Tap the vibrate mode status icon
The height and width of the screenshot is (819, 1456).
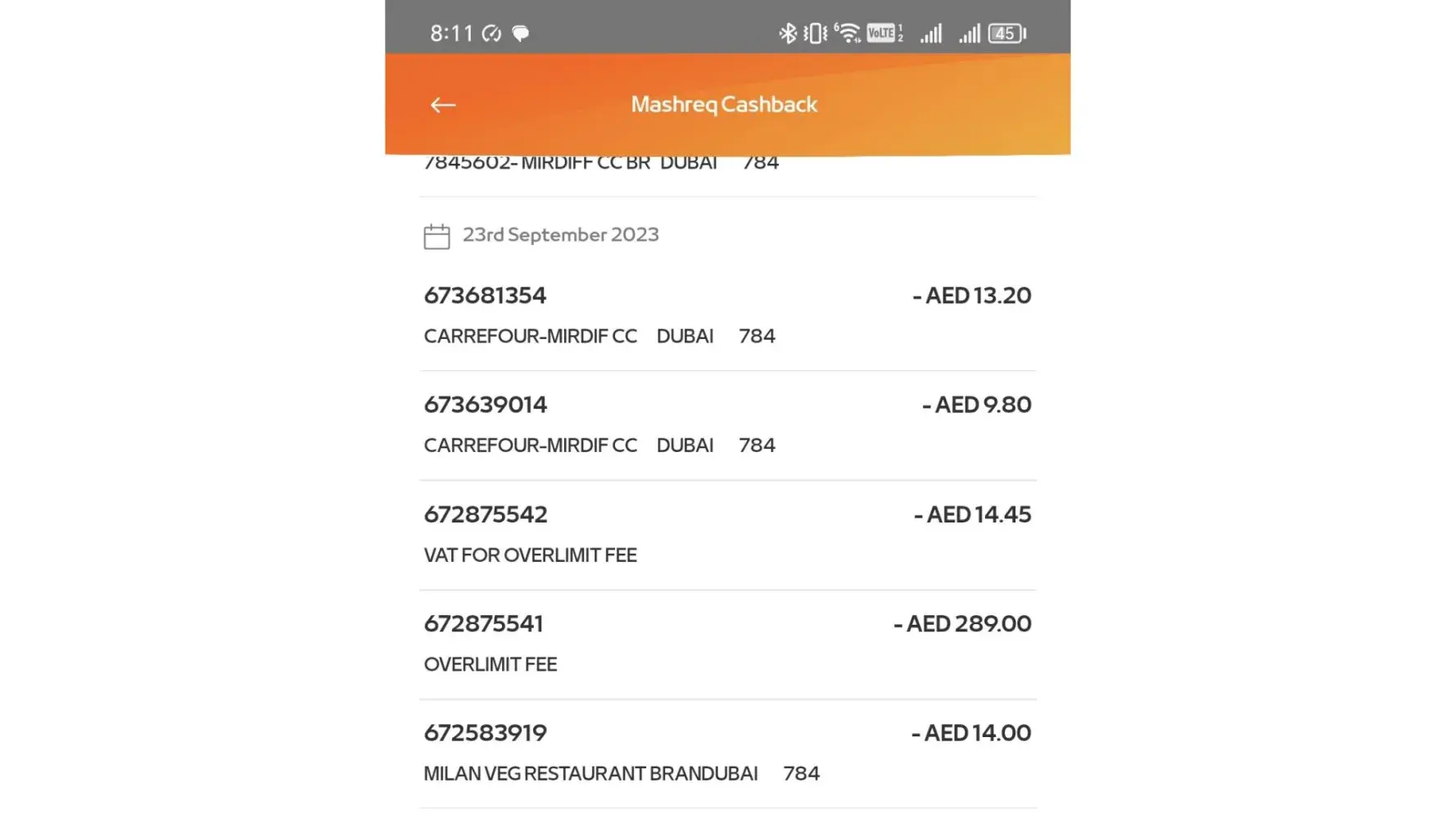[815, 34]
